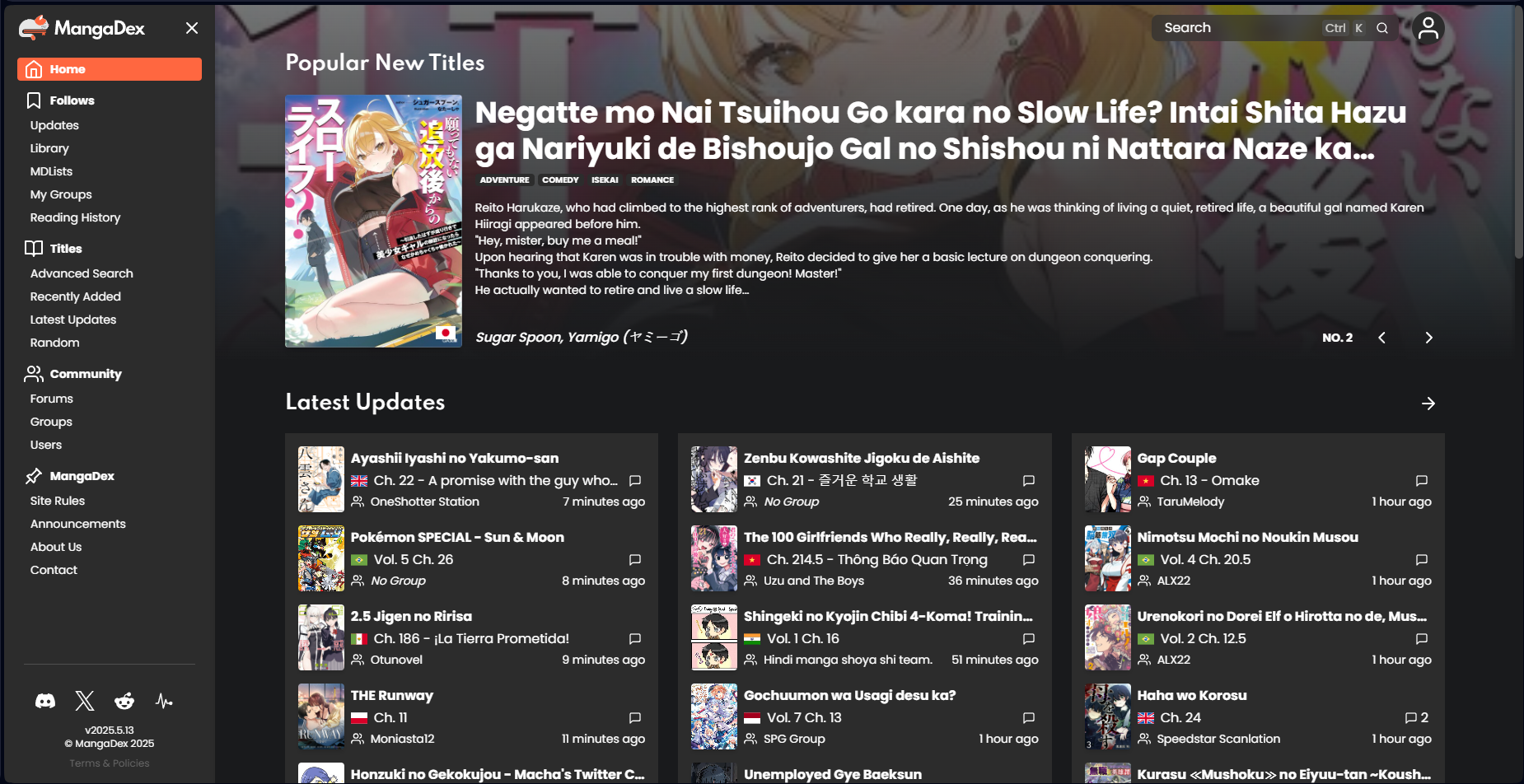
Task: Open My Groups in sidebar
Action: [61, 194]
